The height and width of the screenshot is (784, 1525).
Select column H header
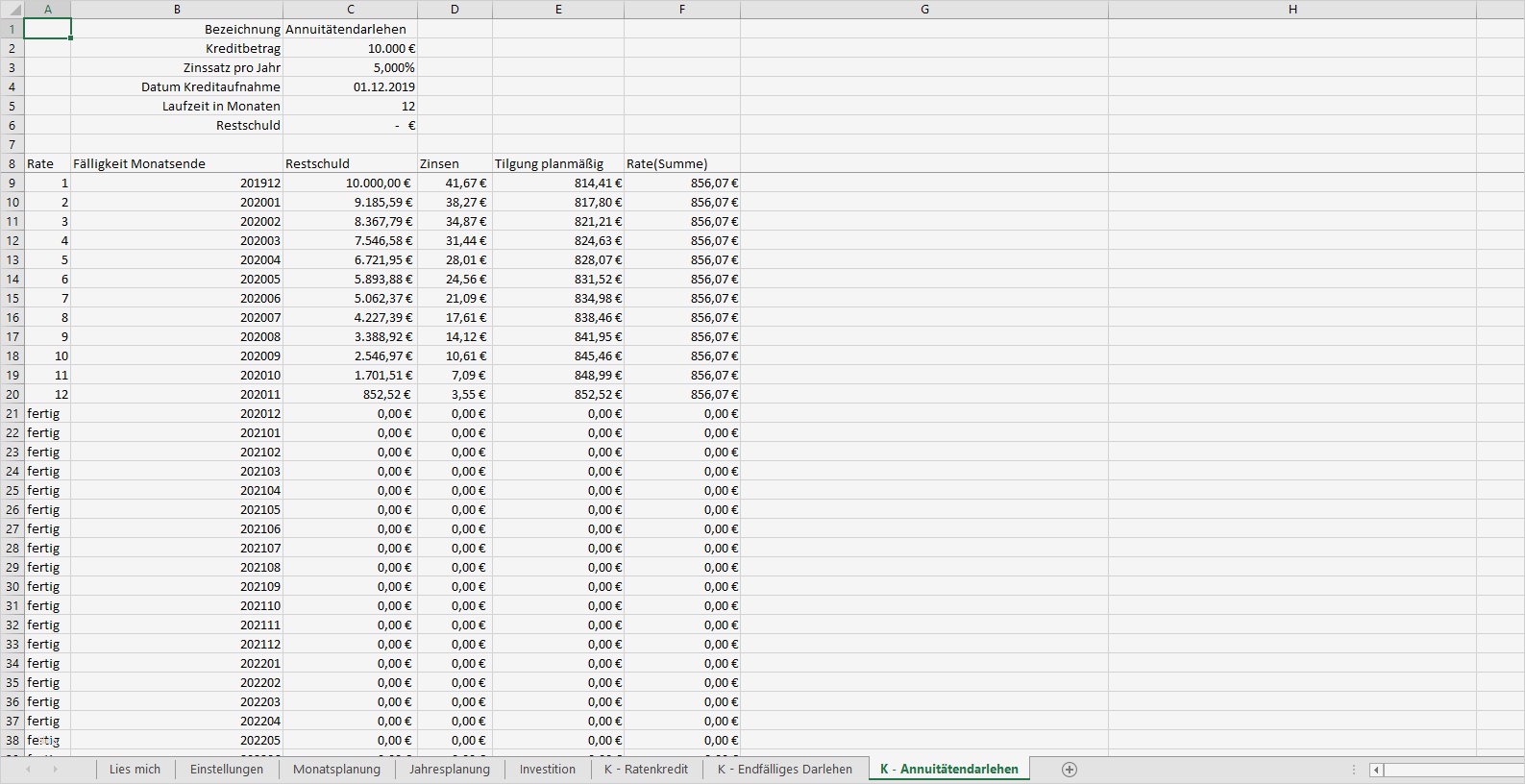1292,9
